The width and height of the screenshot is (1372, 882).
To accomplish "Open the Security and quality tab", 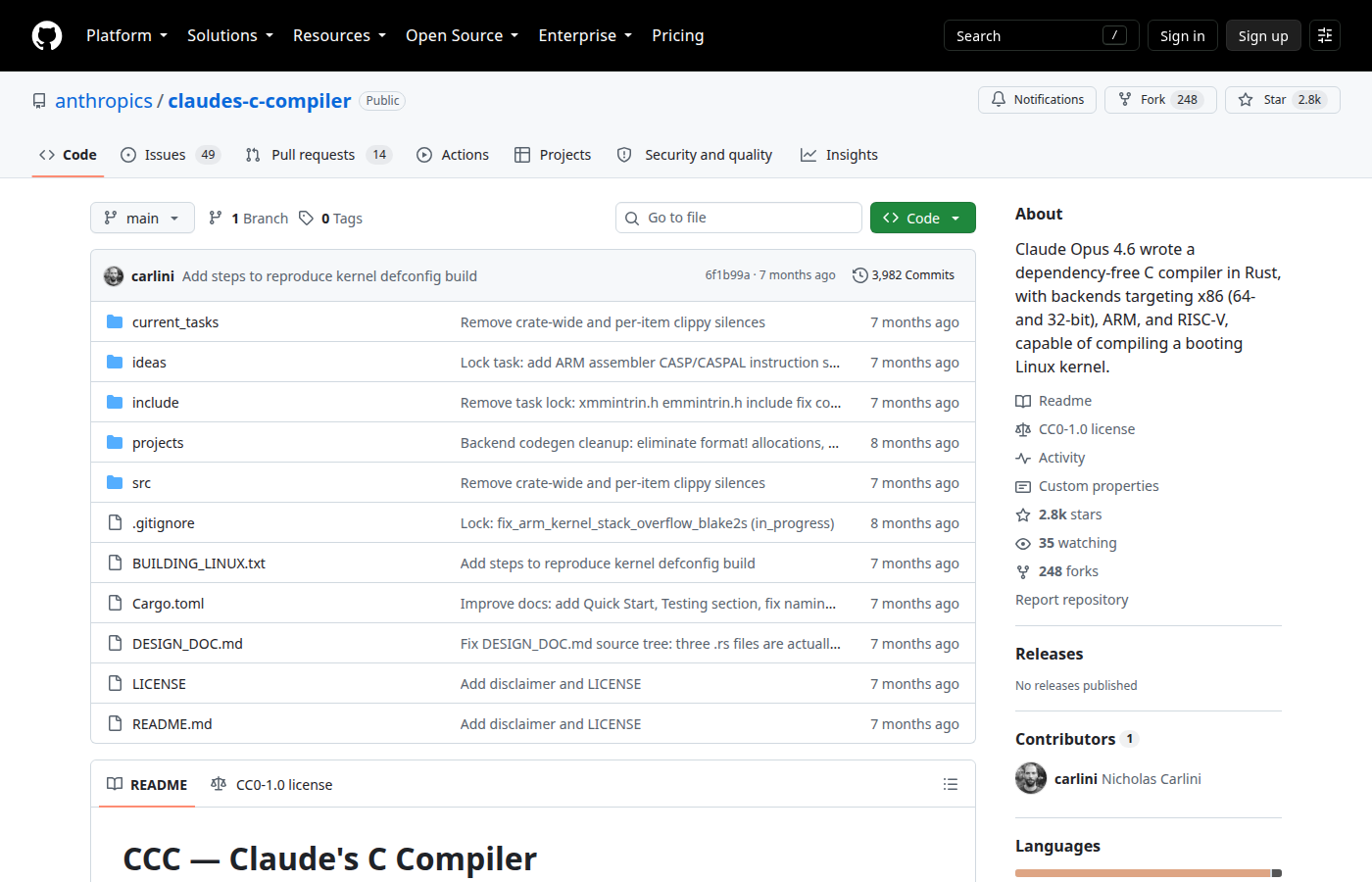I will tap(695, 155).
